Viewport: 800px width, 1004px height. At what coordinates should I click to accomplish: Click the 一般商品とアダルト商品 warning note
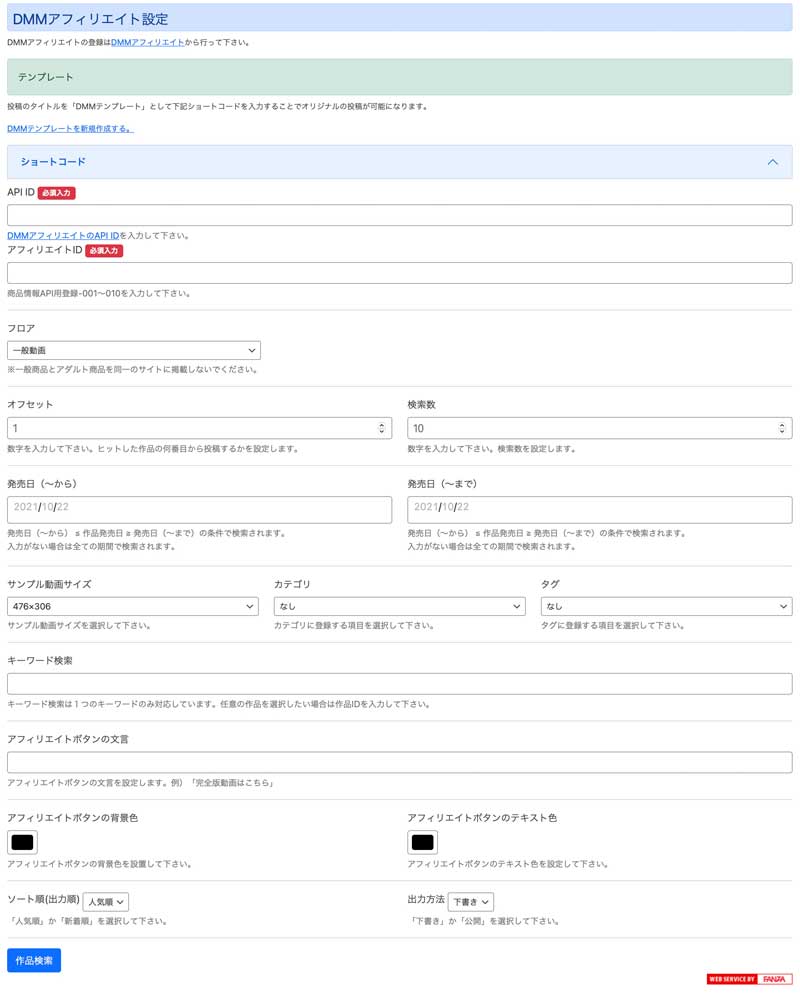point(132,369)
